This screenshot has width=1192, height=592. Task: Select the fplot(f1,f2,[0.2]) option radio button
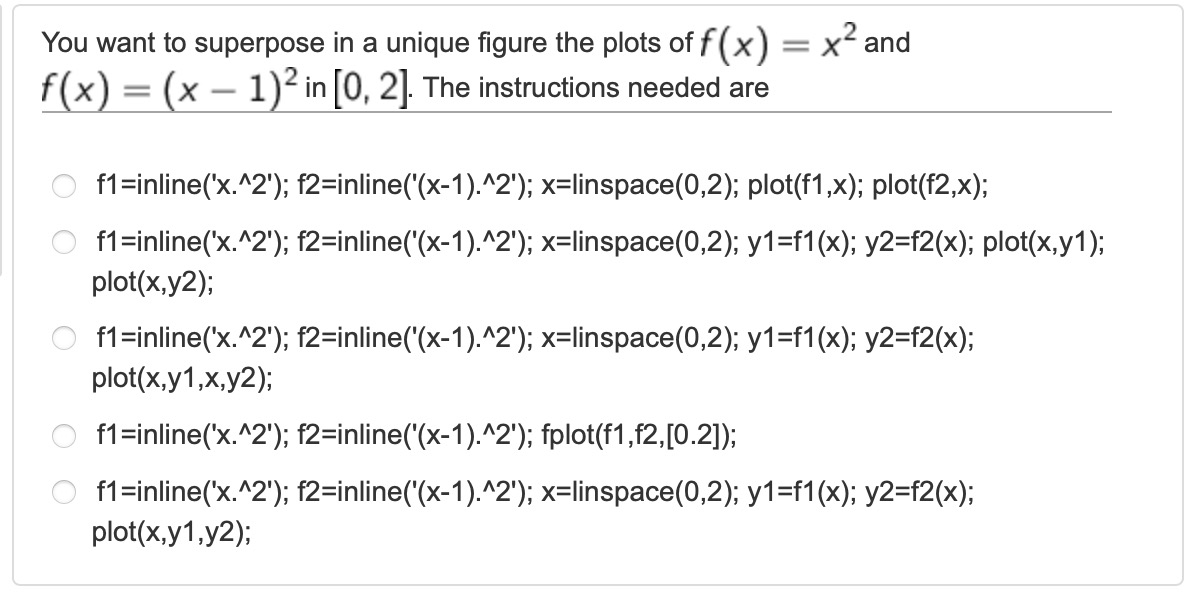point(64,436)
